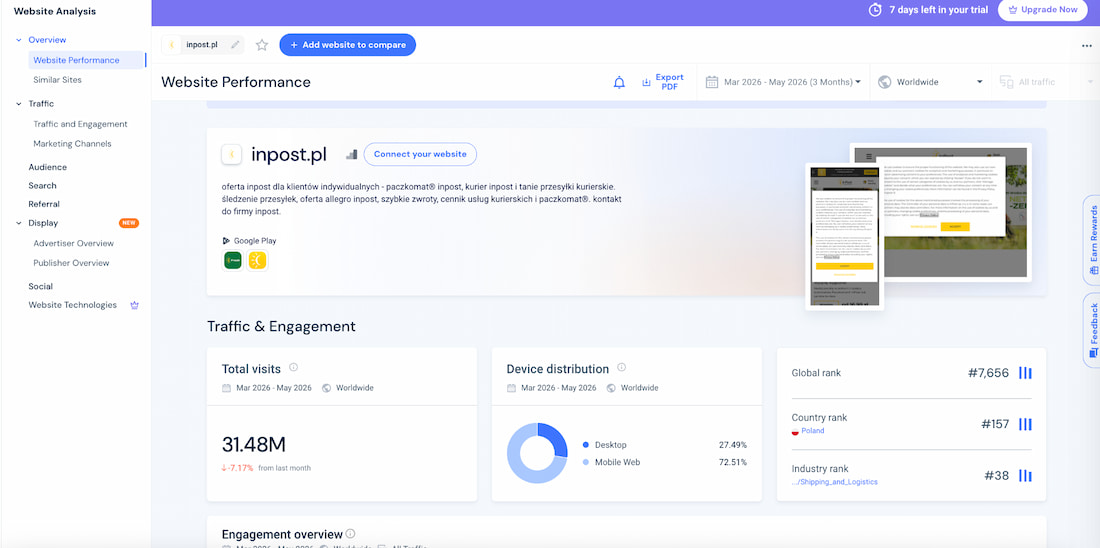Click the green Google Play app icon
This screenshot has height=548, width=1100.
pyautogui.click(x=233, y=260)
